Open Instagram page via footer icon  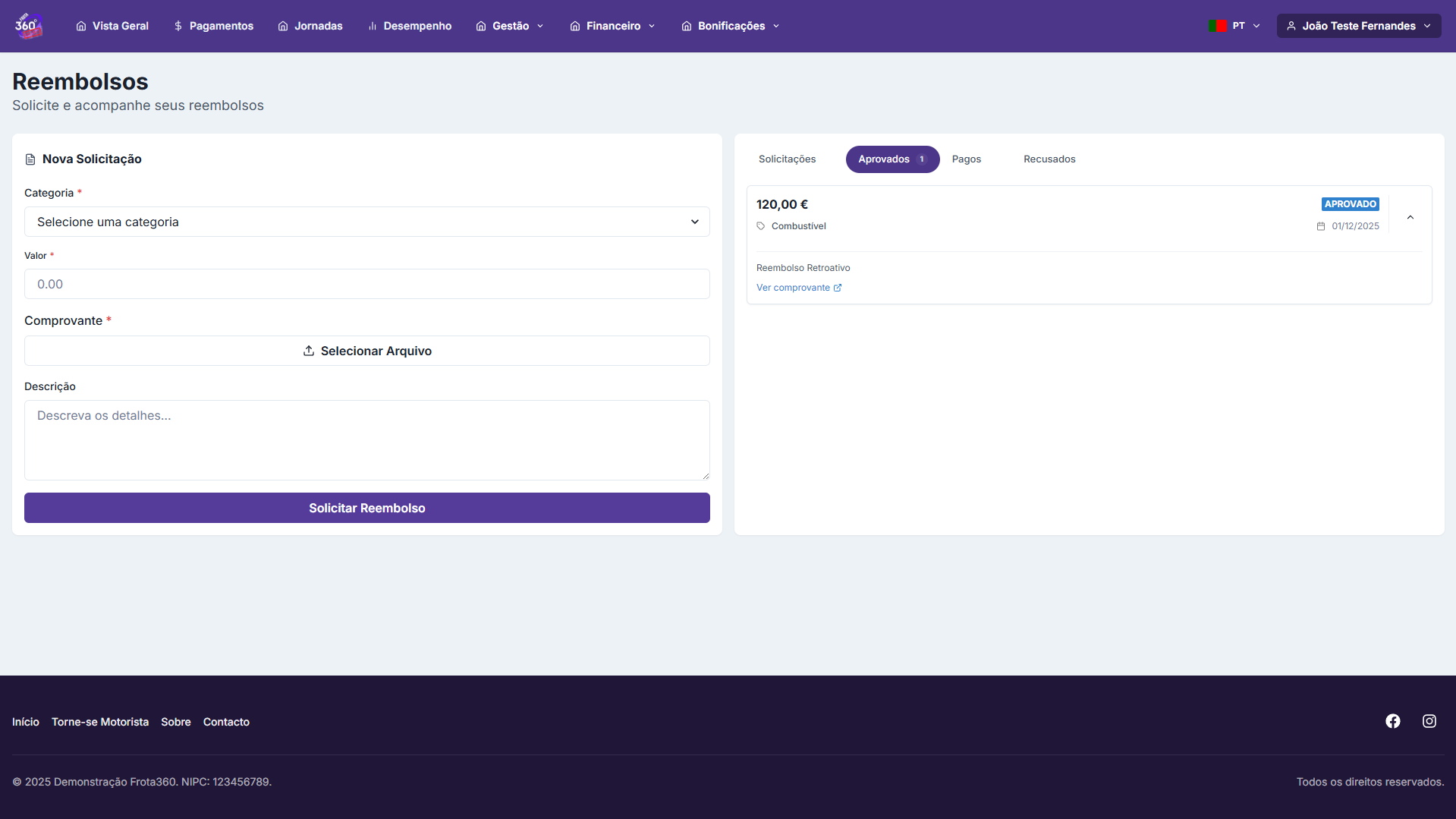tap(1429, 721)
